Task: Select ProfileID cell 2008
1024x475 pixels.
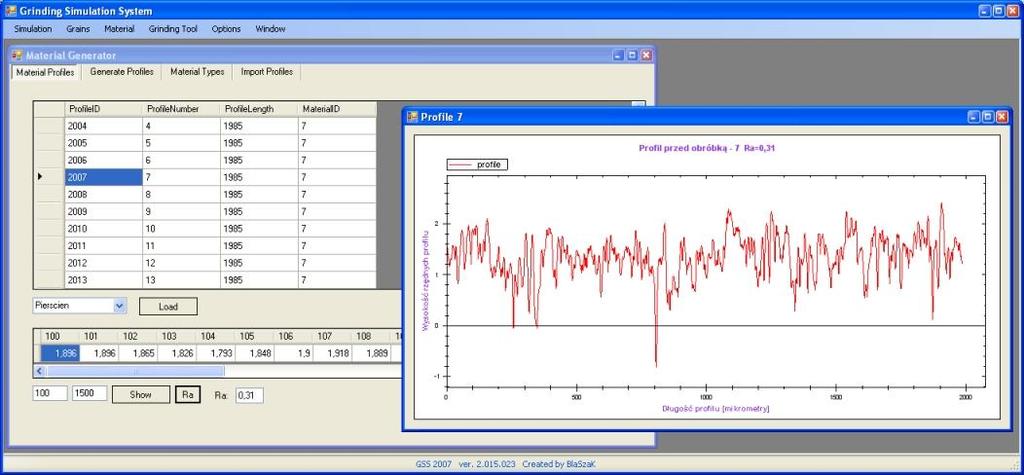Action: click(103, 194)
